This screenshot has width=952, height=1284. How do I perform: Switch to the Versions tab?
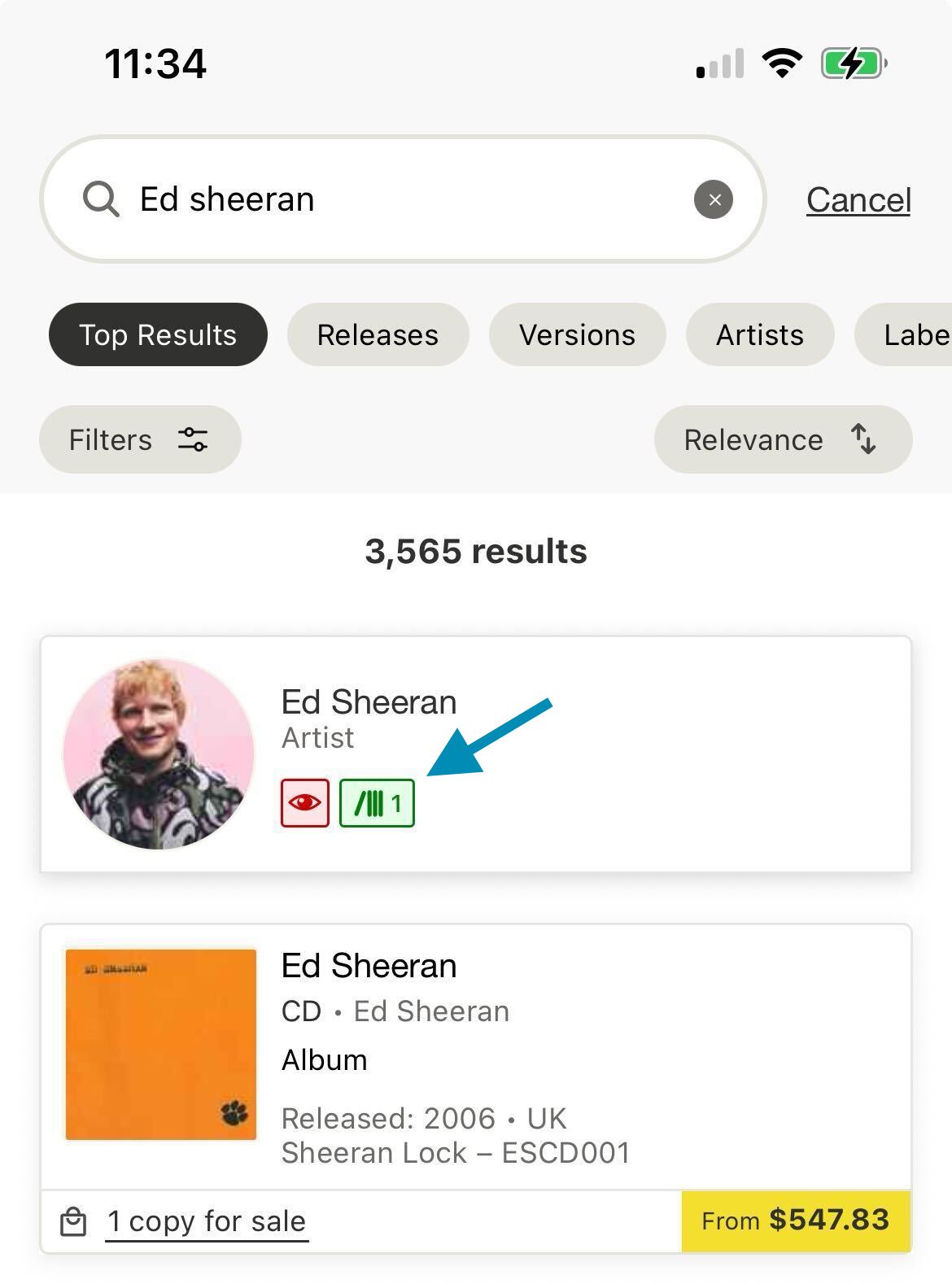(577, 334)
